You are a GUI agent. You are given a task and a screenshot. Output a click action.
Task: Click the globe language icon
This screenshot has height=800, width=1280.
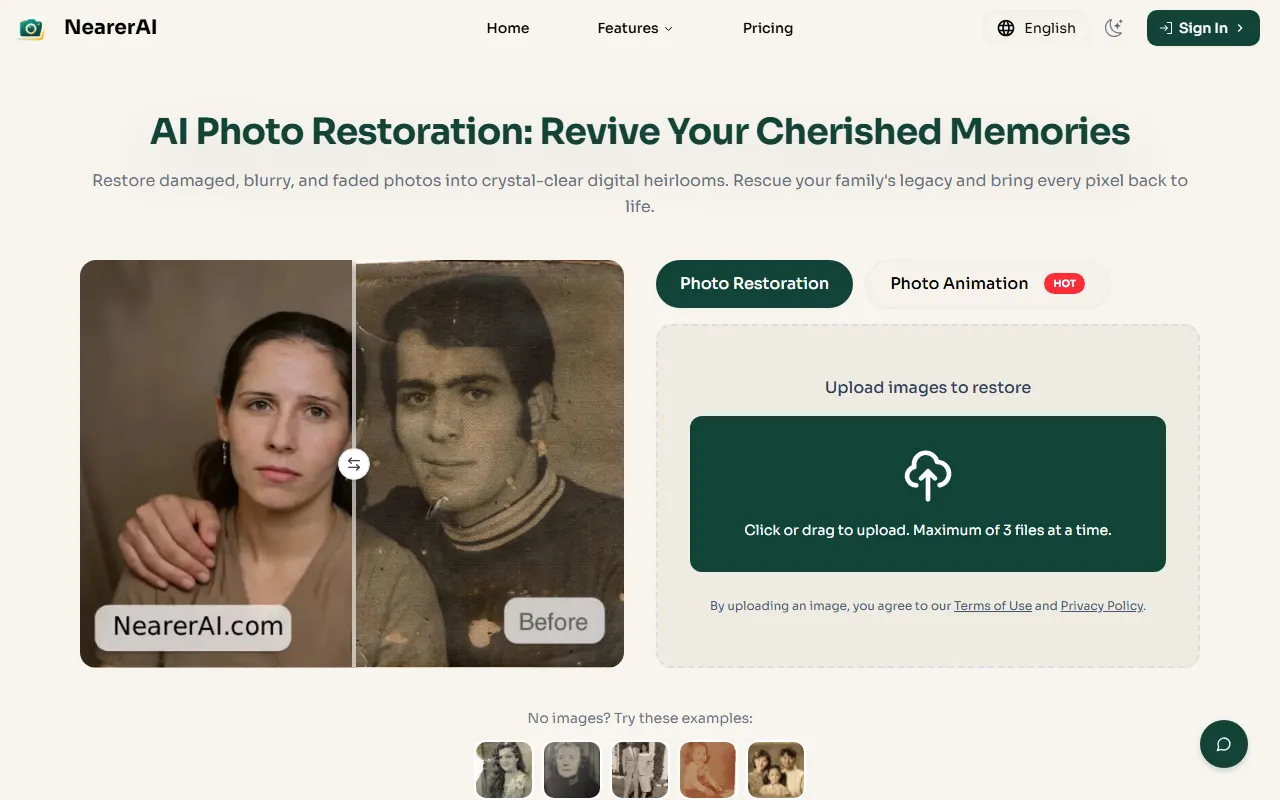[1006, 28]
